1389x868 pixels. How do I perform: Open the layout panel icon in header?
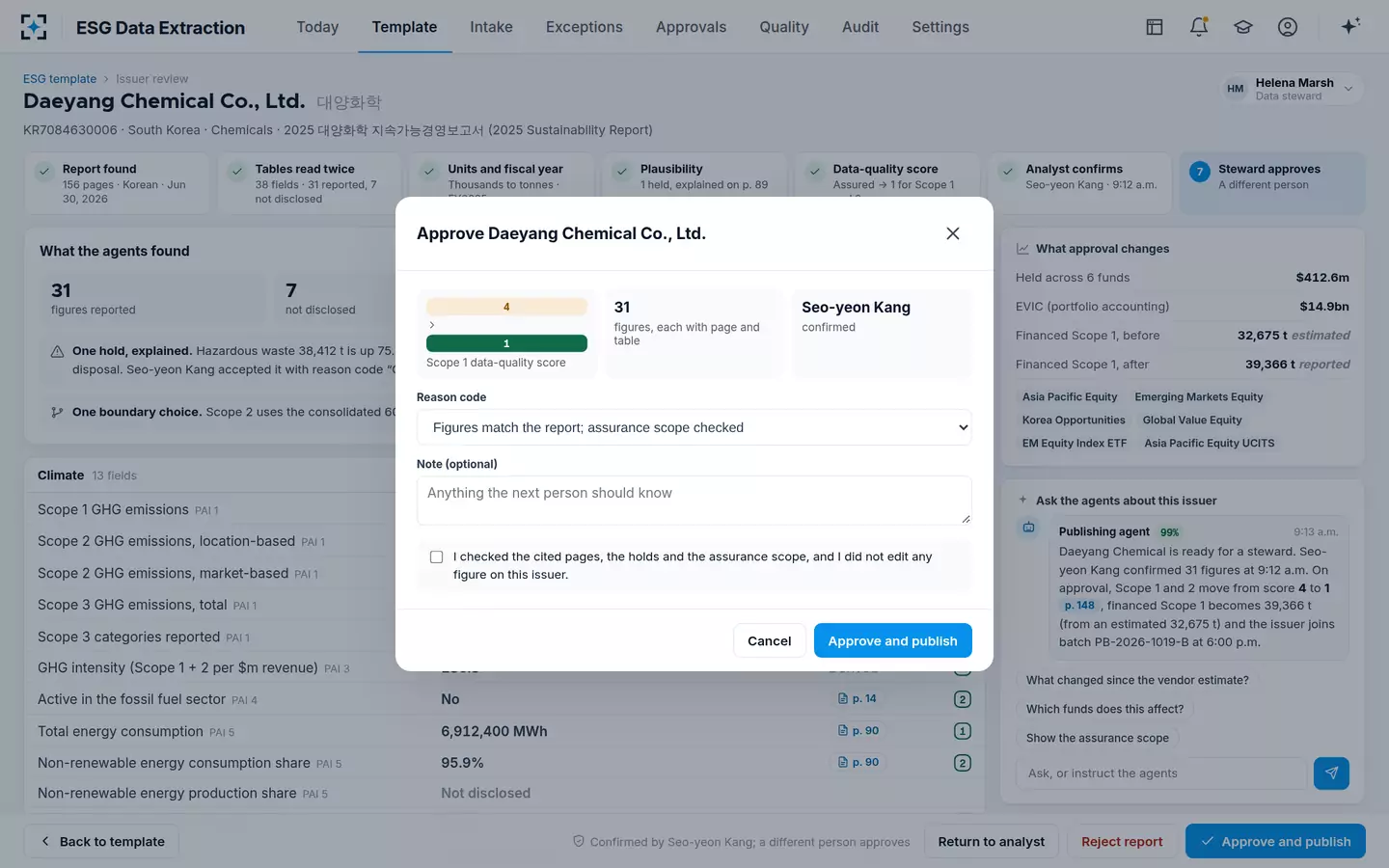[x=1155, y=27]
